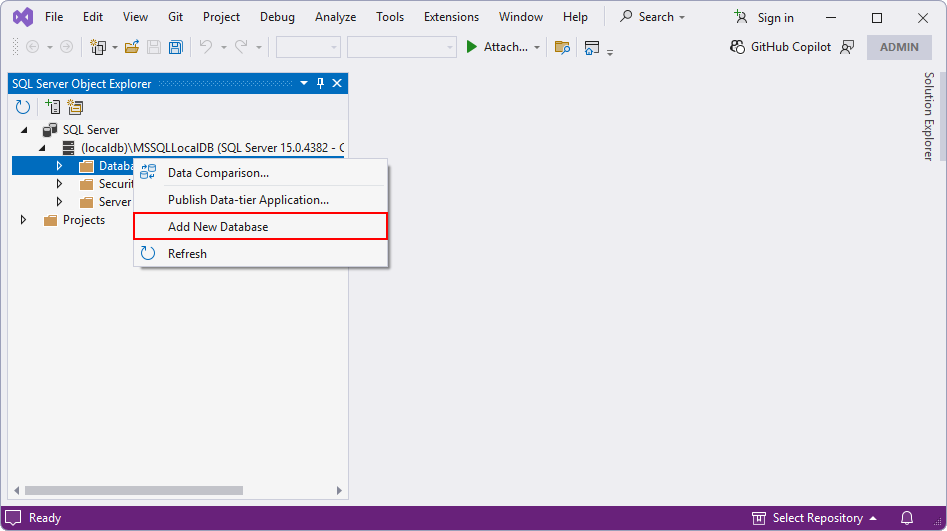Screen dimensions: 947x531
Task: Click the green Attach start arrow
Action: 472,47
